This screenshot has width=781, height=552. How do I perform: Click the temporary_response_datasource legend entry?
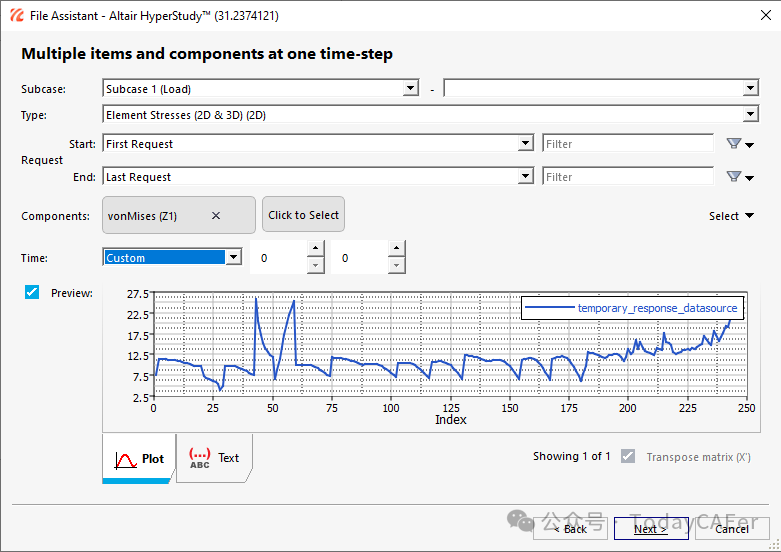point(633,308)
